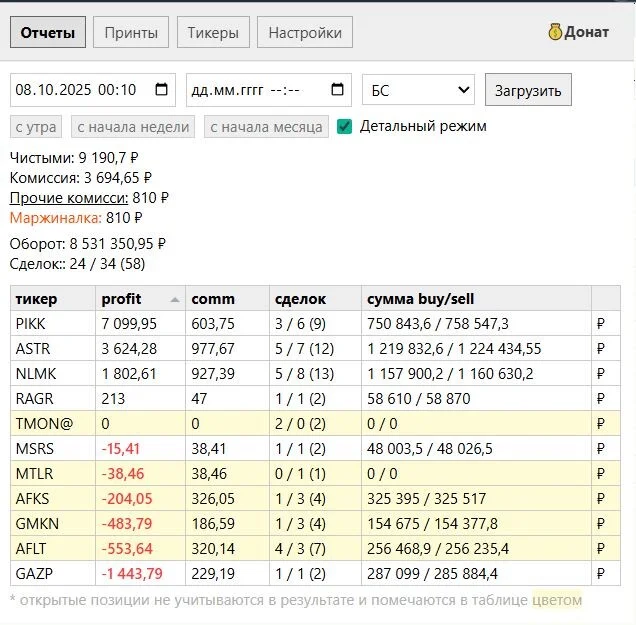This screenshot has height=625, width=636.
Task: Switch to the Принты tab
Action: click(x=131, y=32)
